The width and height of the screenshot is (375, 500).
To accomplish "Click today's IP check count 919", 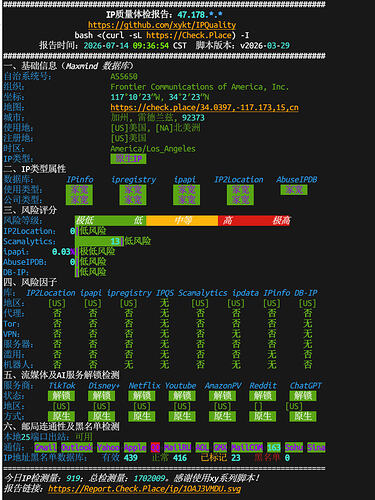I will [73, 478].
